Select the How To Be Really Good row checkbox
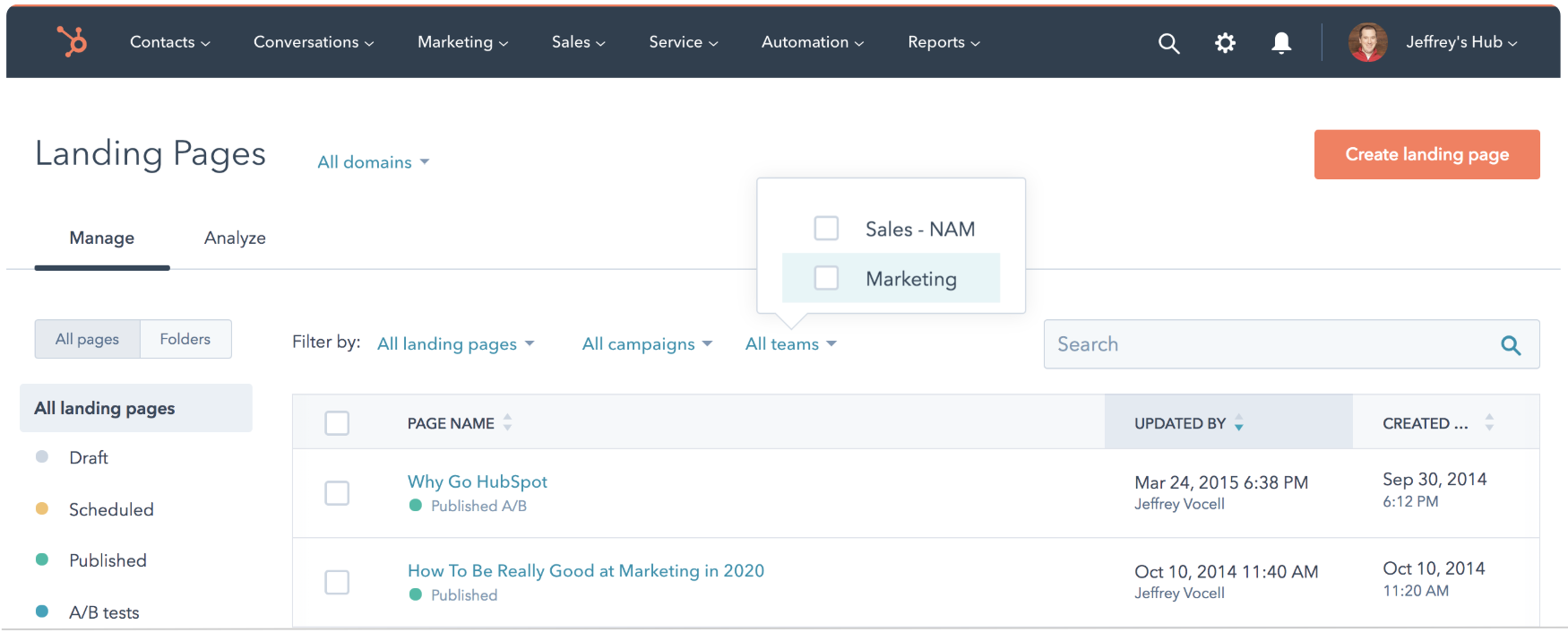The image size is (1568, 633). tap(337, 583)
